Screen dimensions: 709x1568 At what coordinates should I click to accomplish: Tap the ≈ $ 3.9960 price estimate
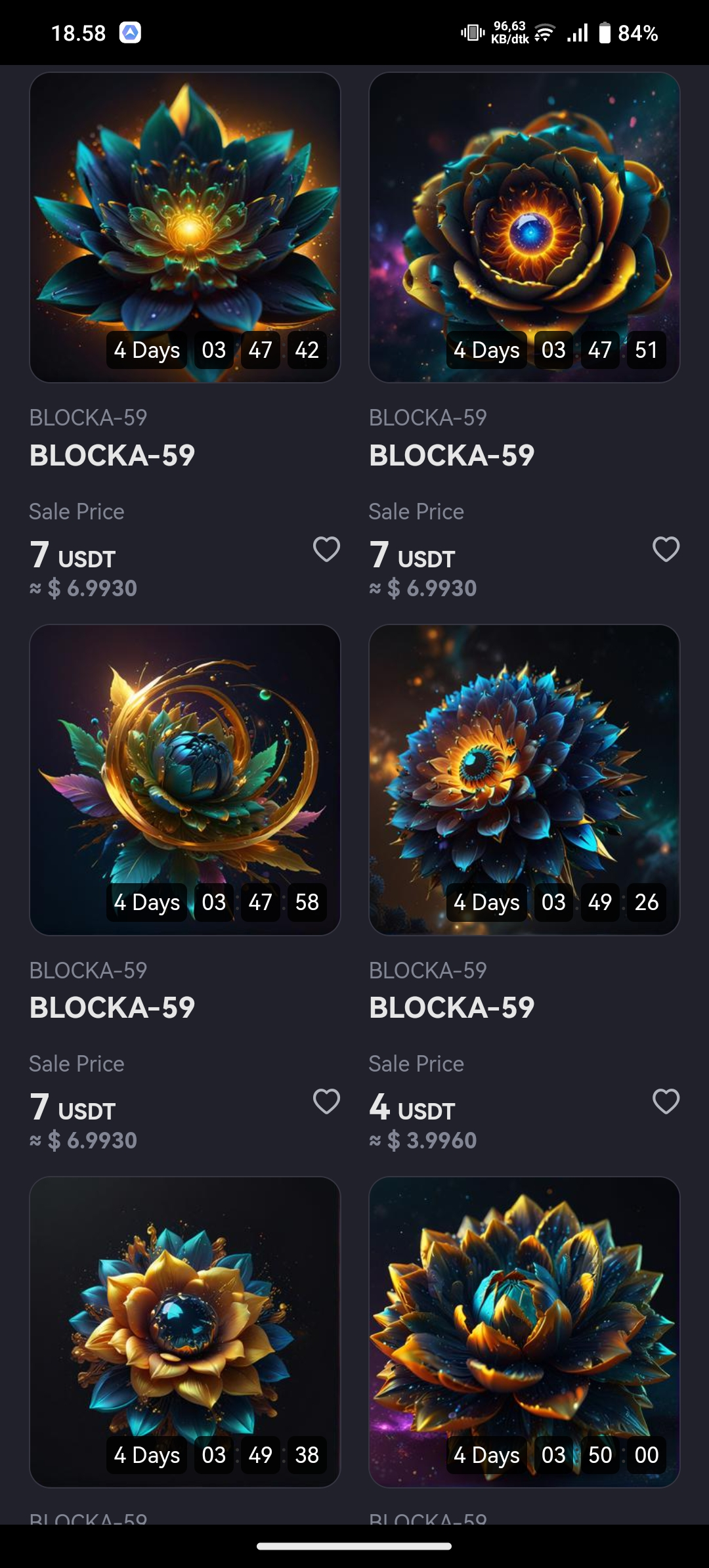click(x=423, y=1141)
